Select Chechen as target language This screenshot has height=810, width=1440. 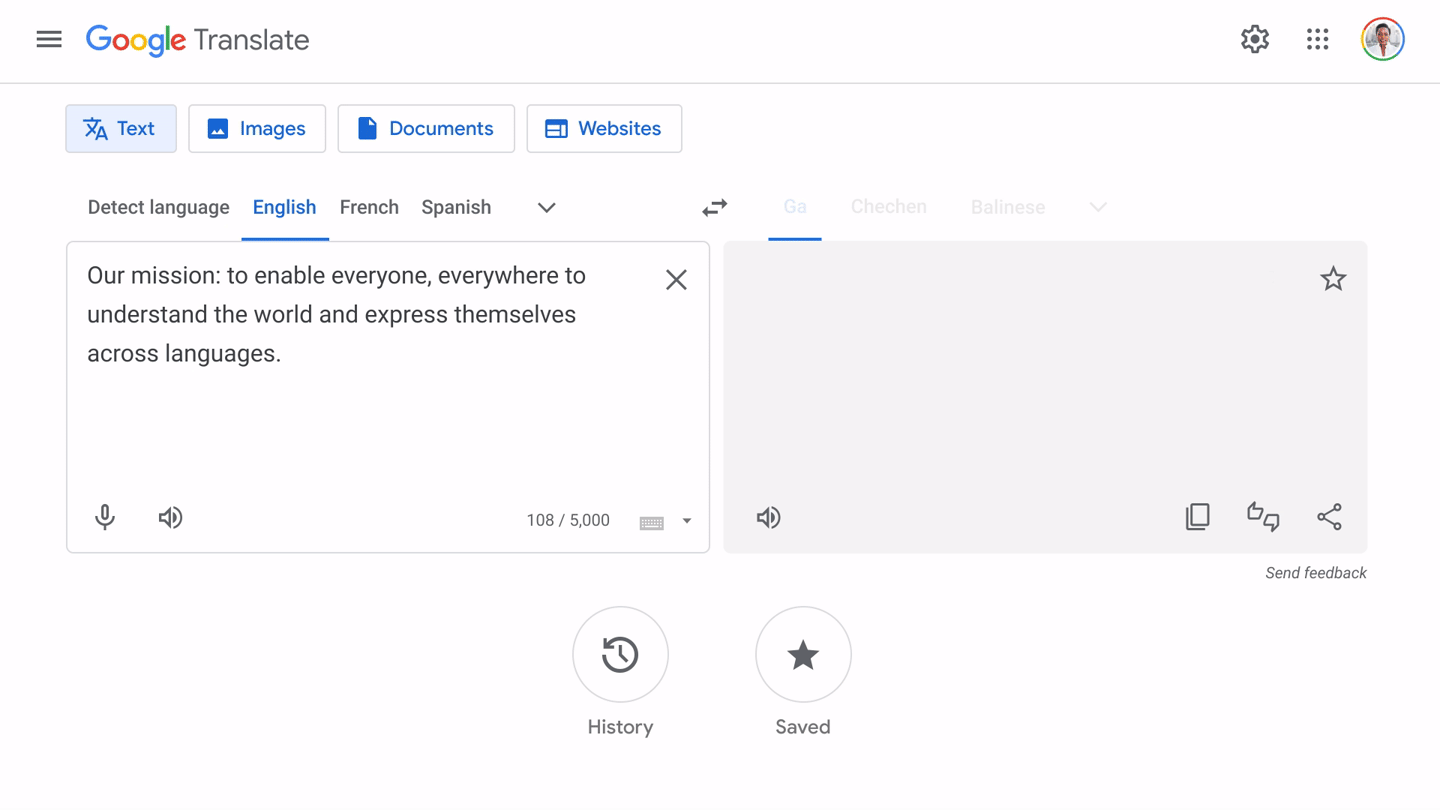coord(889,207)
